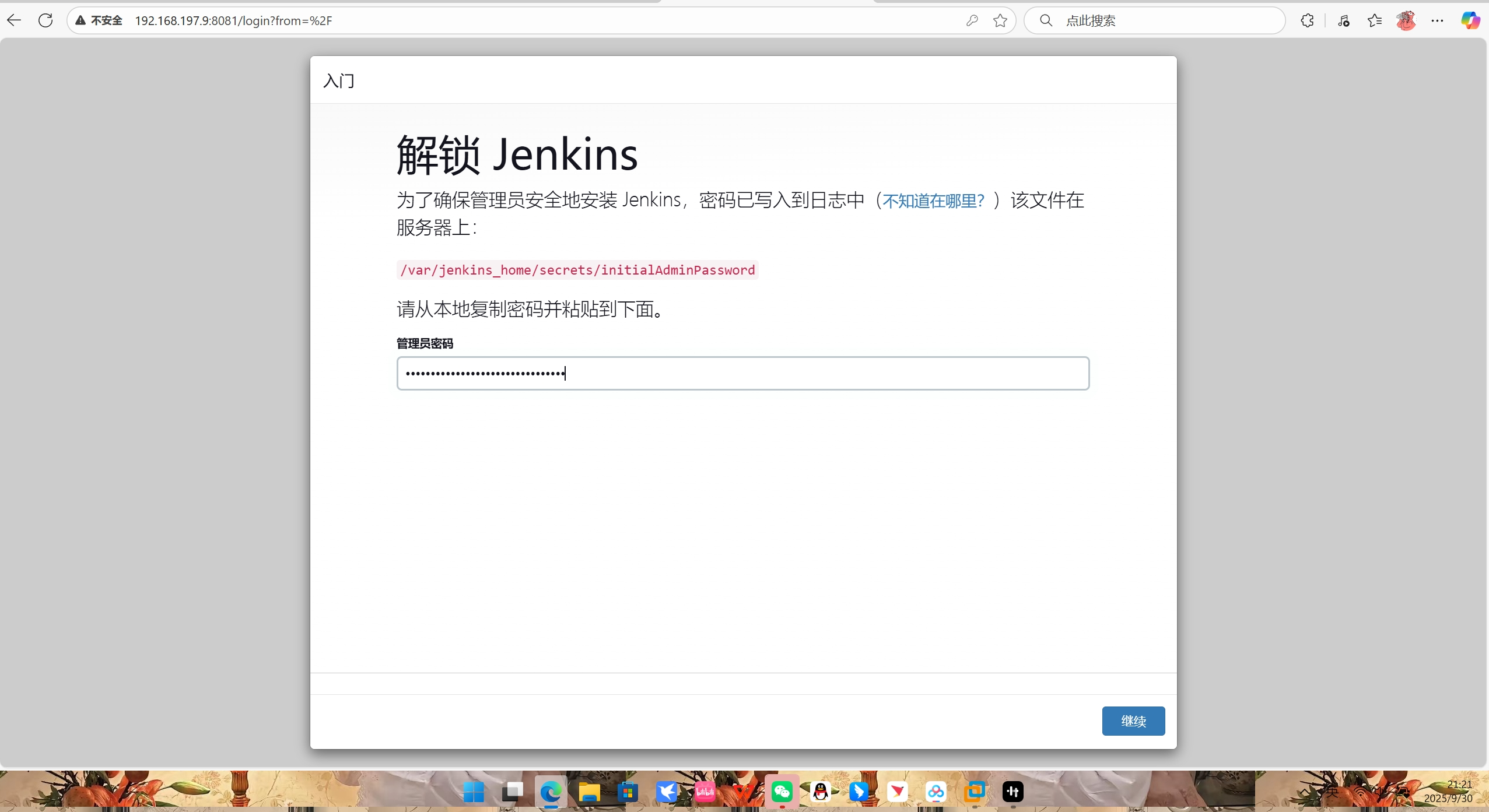Open WeChat from the taskbar
1489x812 pixels.
coord(782,792)
